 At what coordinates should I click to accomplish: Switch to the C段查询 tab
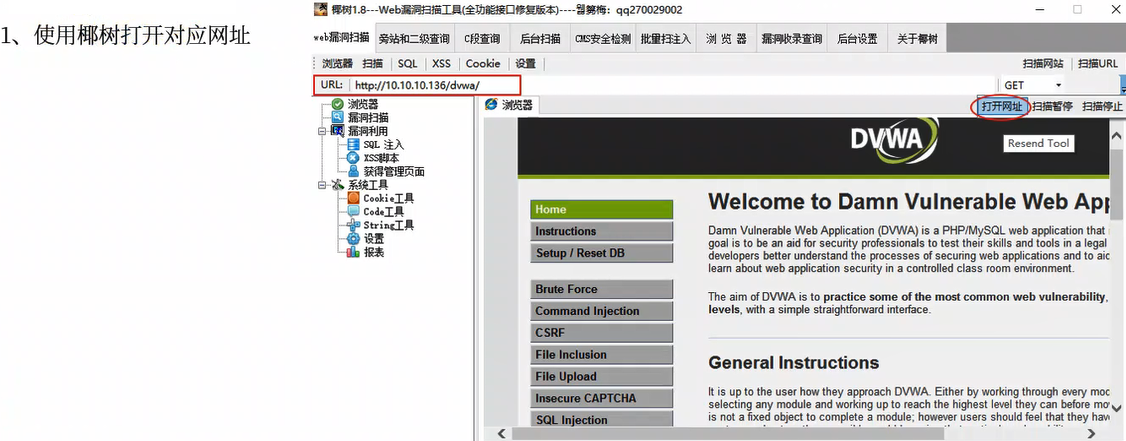coord(482,39)
